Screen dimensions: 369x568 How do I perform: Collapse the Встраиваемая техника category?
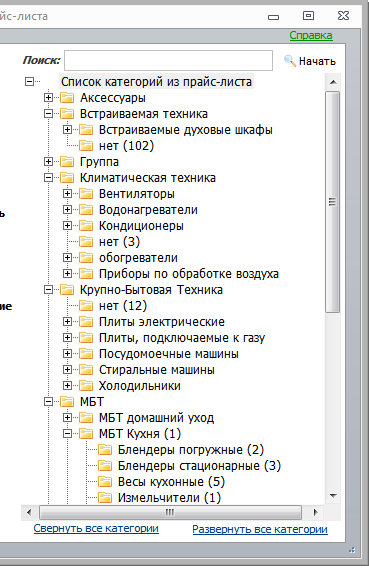[x=48, y=114]
